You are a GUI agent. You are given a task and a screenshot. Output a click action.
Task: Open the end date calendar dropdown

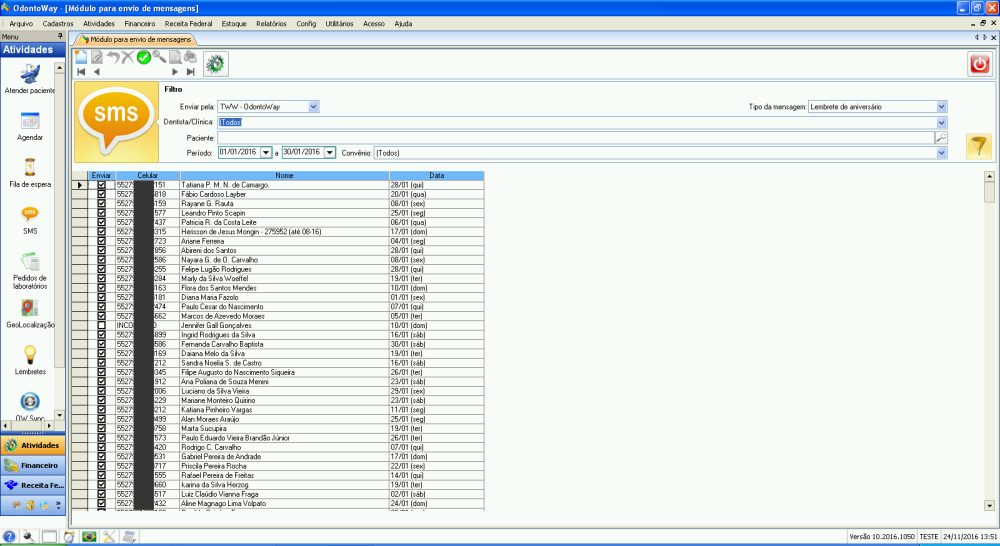[330, 152]
